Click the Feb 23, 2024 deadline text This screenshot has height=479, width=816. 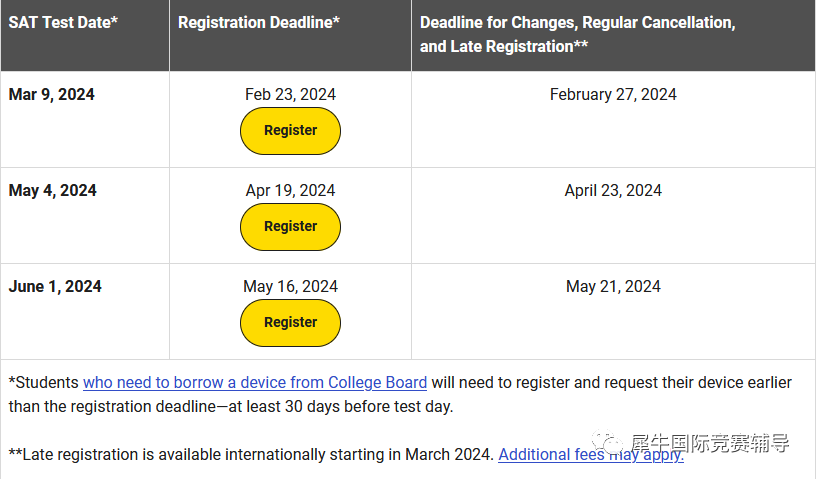click(290, 95)
